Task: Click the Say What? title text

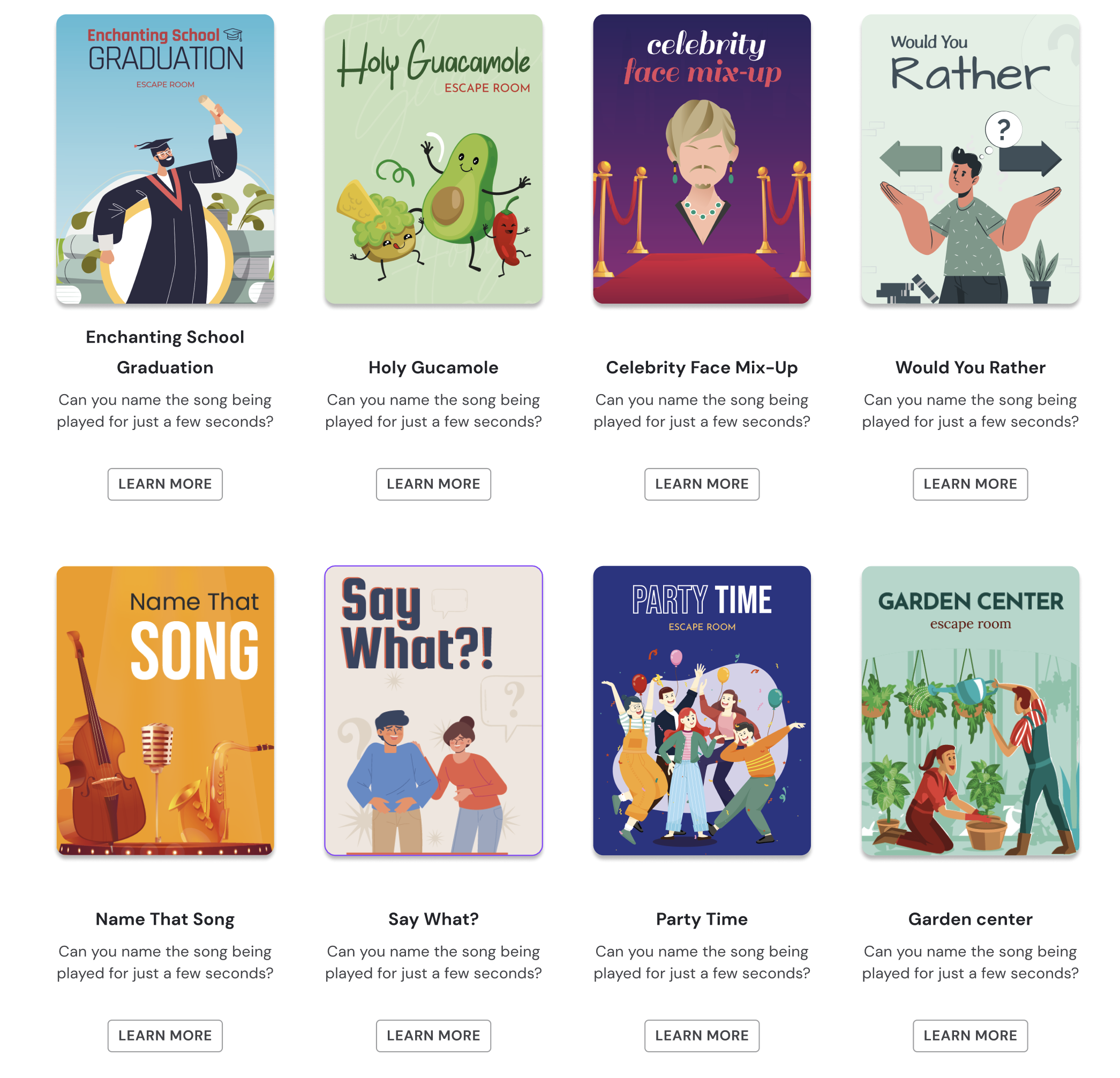Action: click(433, 919)
